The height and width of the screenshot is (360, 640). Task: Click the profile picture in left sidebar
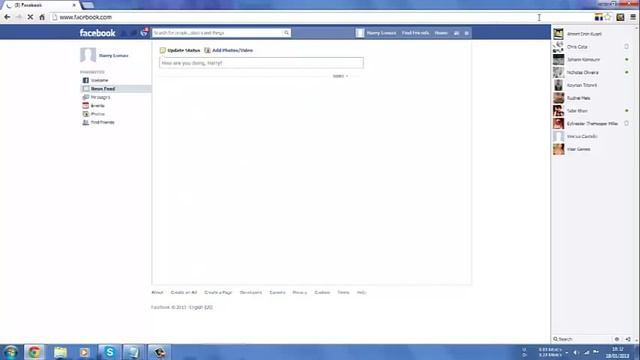coord(88,55)
